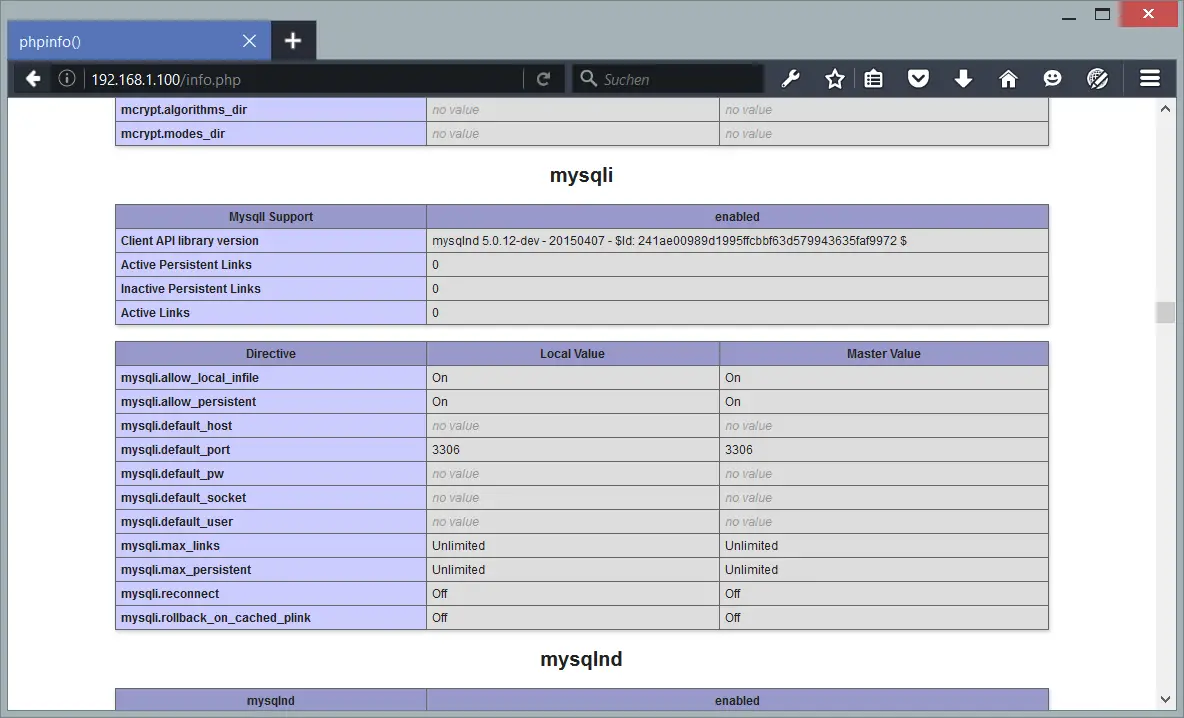Click the Suchen search field
The height and width of the screenshot is (718, 1184).
click(x=668, y=79)
